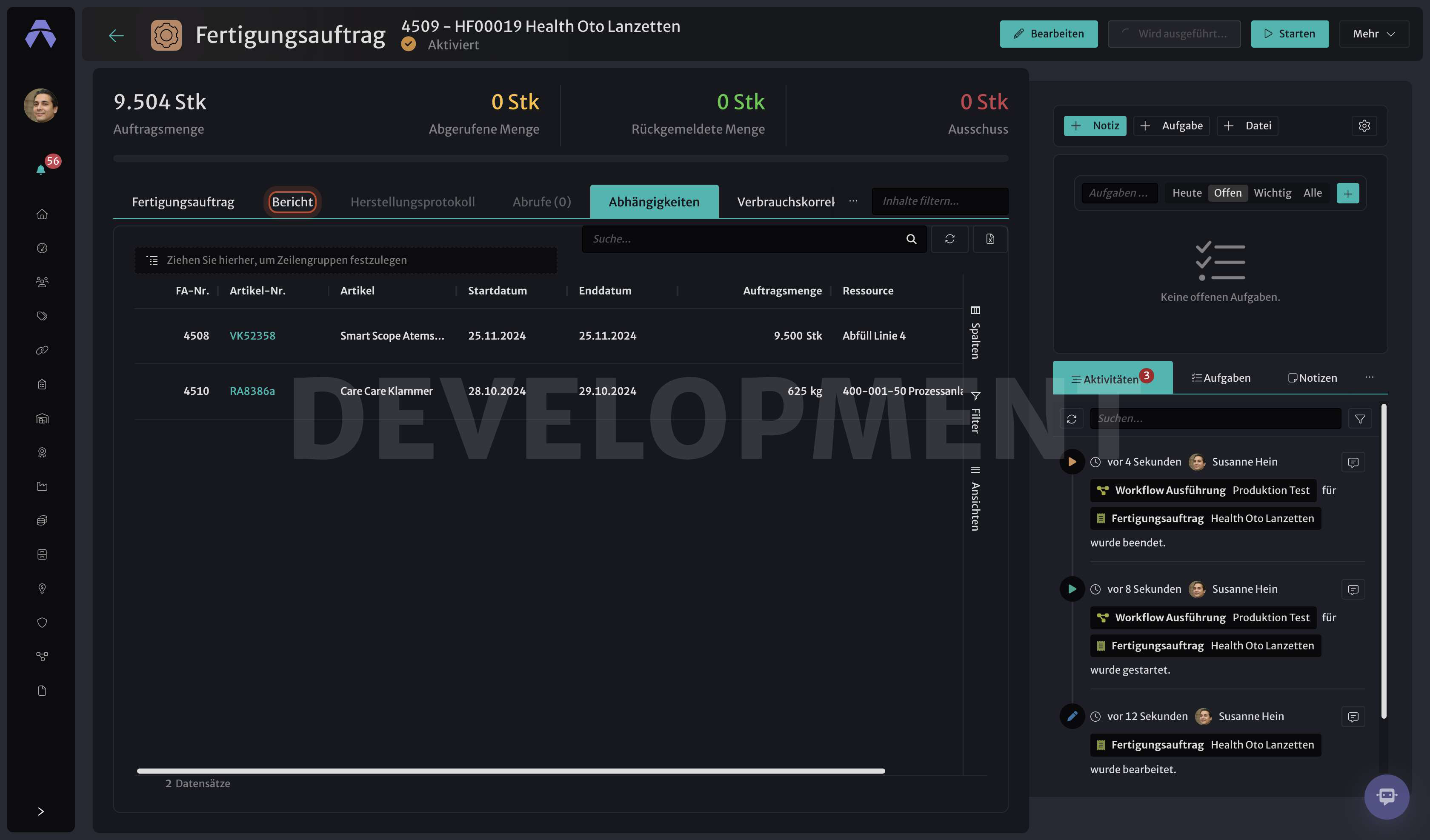Open the activity panel settings gear
Image resolution: width=1430 pixels, height=840 pixels.
(1364, 126)
